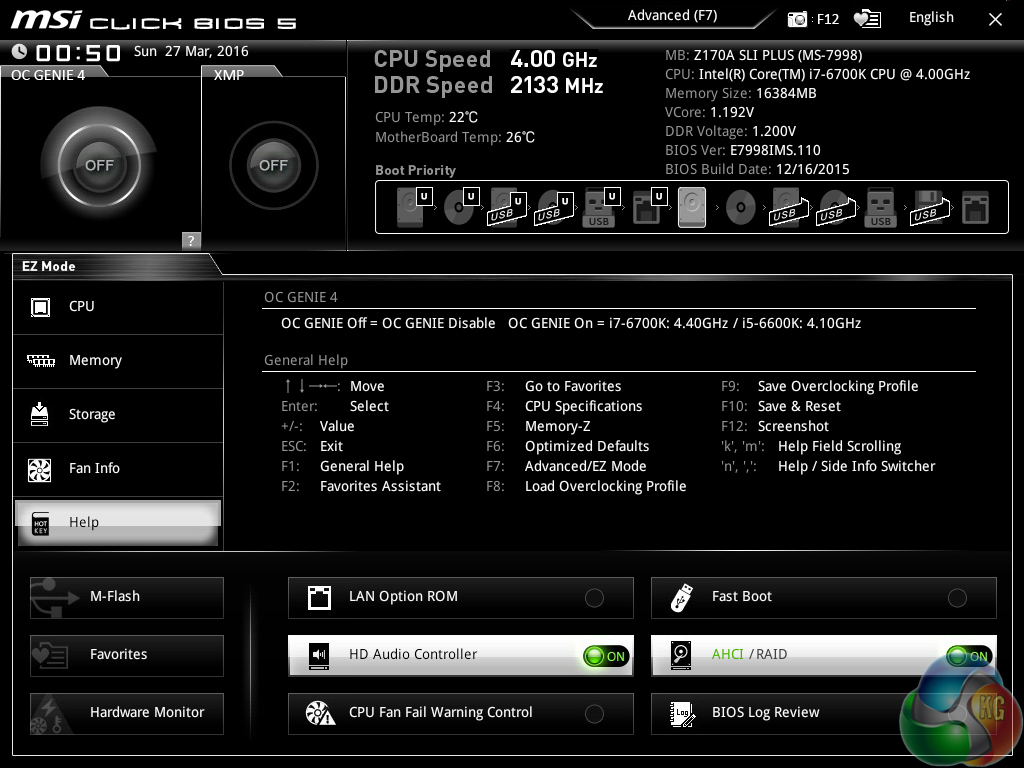Open the English language selector
Viewport: 1024px width, 768px height.
pyautogui.click(x=931, y=18)
